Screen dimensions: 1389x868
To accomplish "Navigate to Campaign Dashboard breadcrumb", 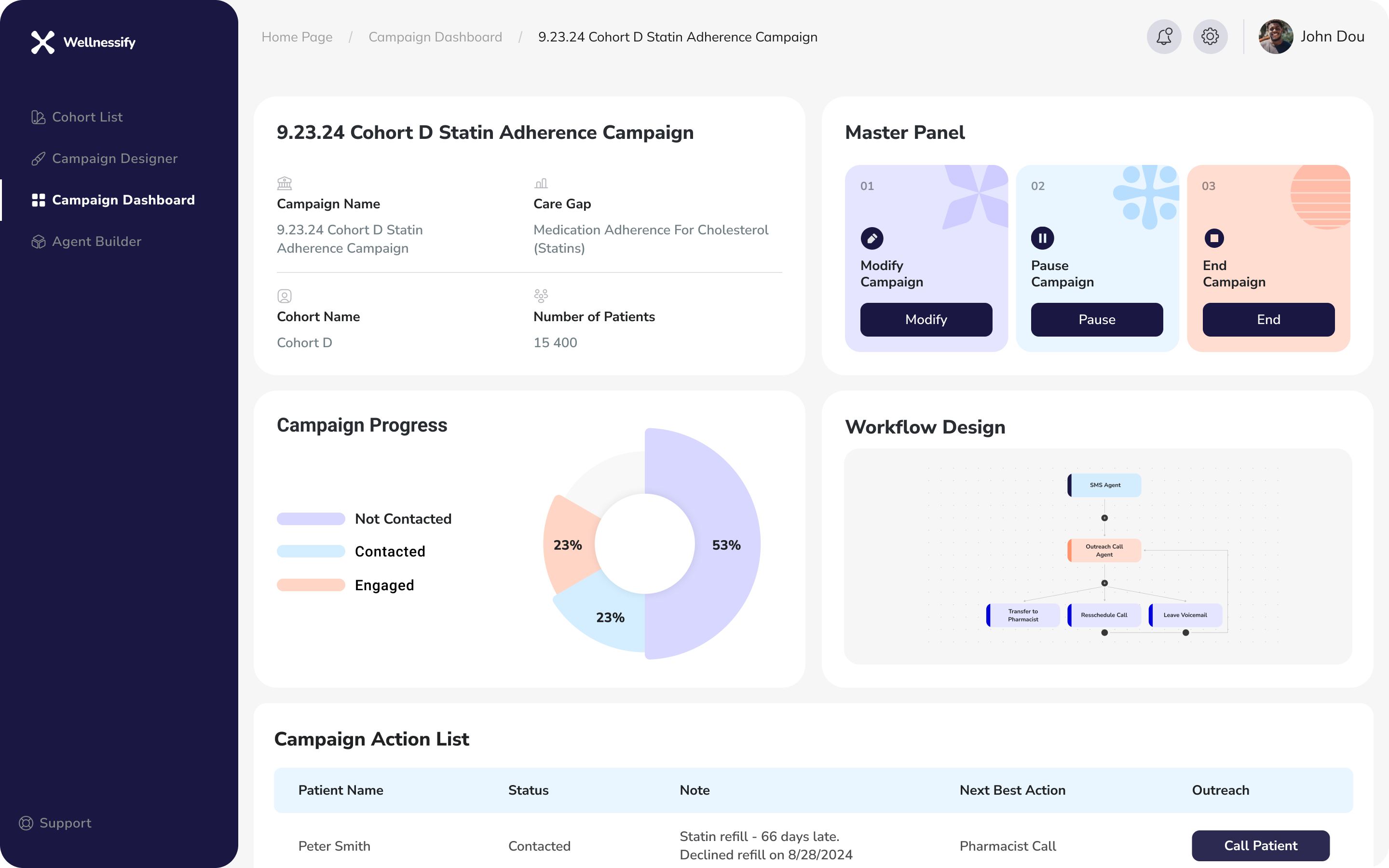I will pos(435,36).
